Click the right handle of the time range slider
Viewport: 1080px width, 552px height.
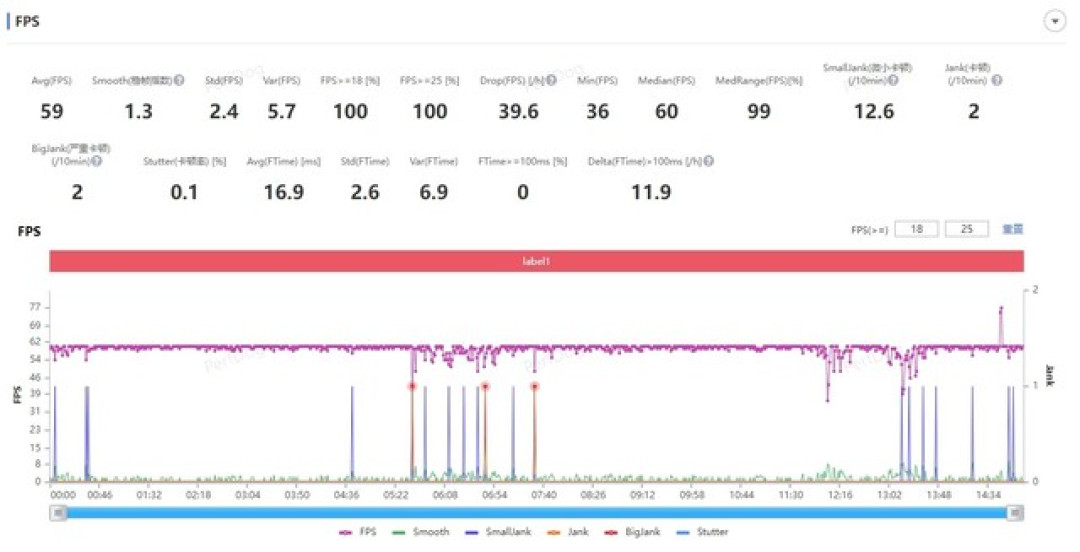(x=1015, y=513)
